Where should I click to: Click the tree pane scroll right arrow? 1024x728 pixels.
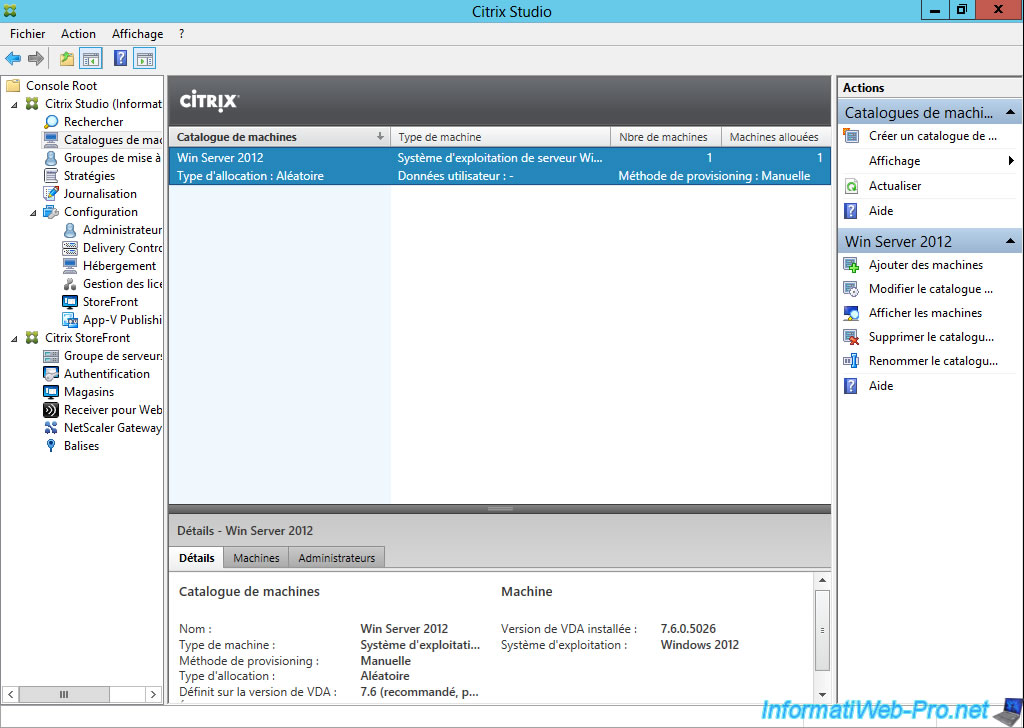(x=153, y=694)
